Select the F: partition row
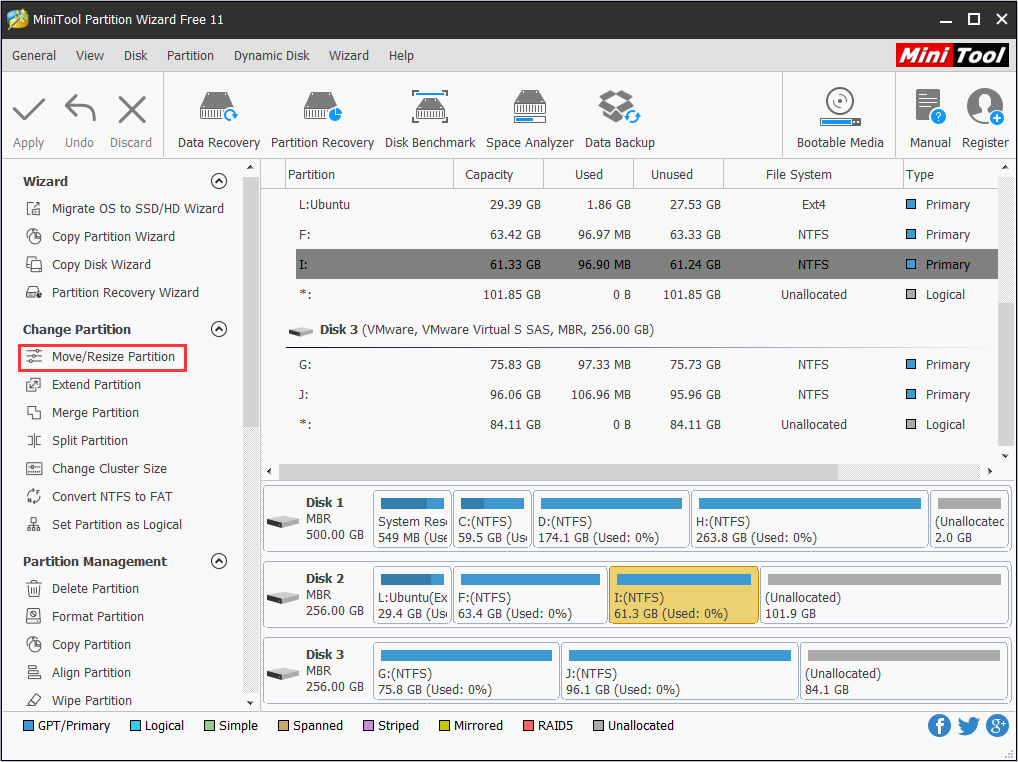Image resolution: width=1018 pixels, height=762 pixels. pos(647,234)
